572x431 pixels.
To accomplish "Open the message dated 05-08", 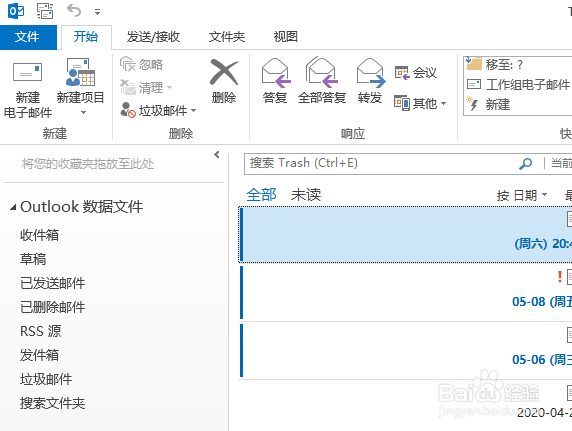I will 406,293.
